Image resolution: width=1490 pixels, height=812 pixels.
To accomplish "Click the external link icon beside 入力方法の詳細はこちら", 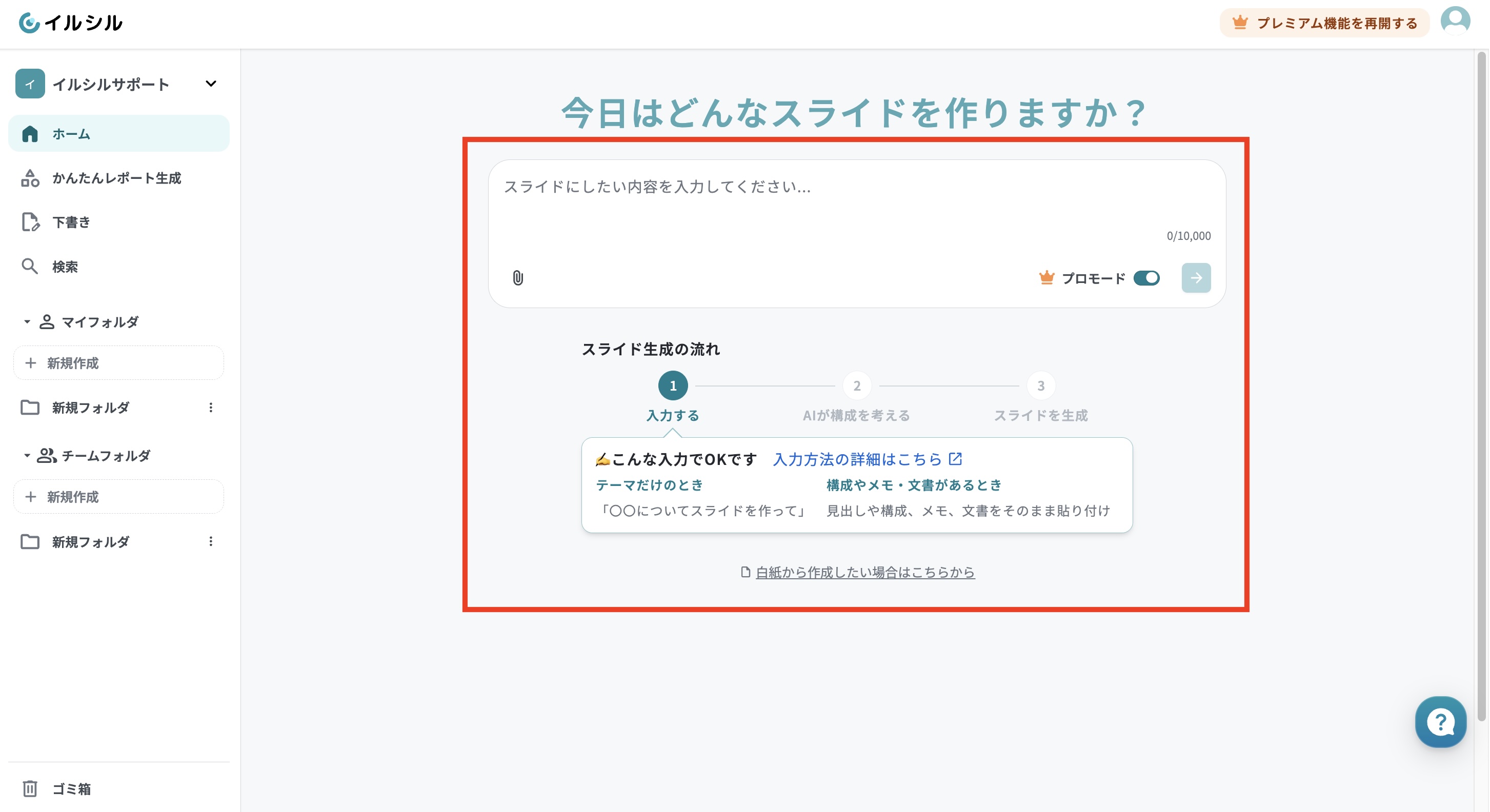I will 956,459.
